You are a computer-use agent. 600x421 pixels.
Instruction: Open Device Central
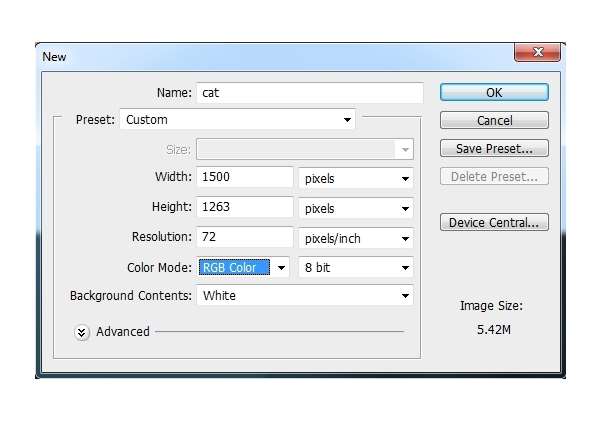(494, 223)
